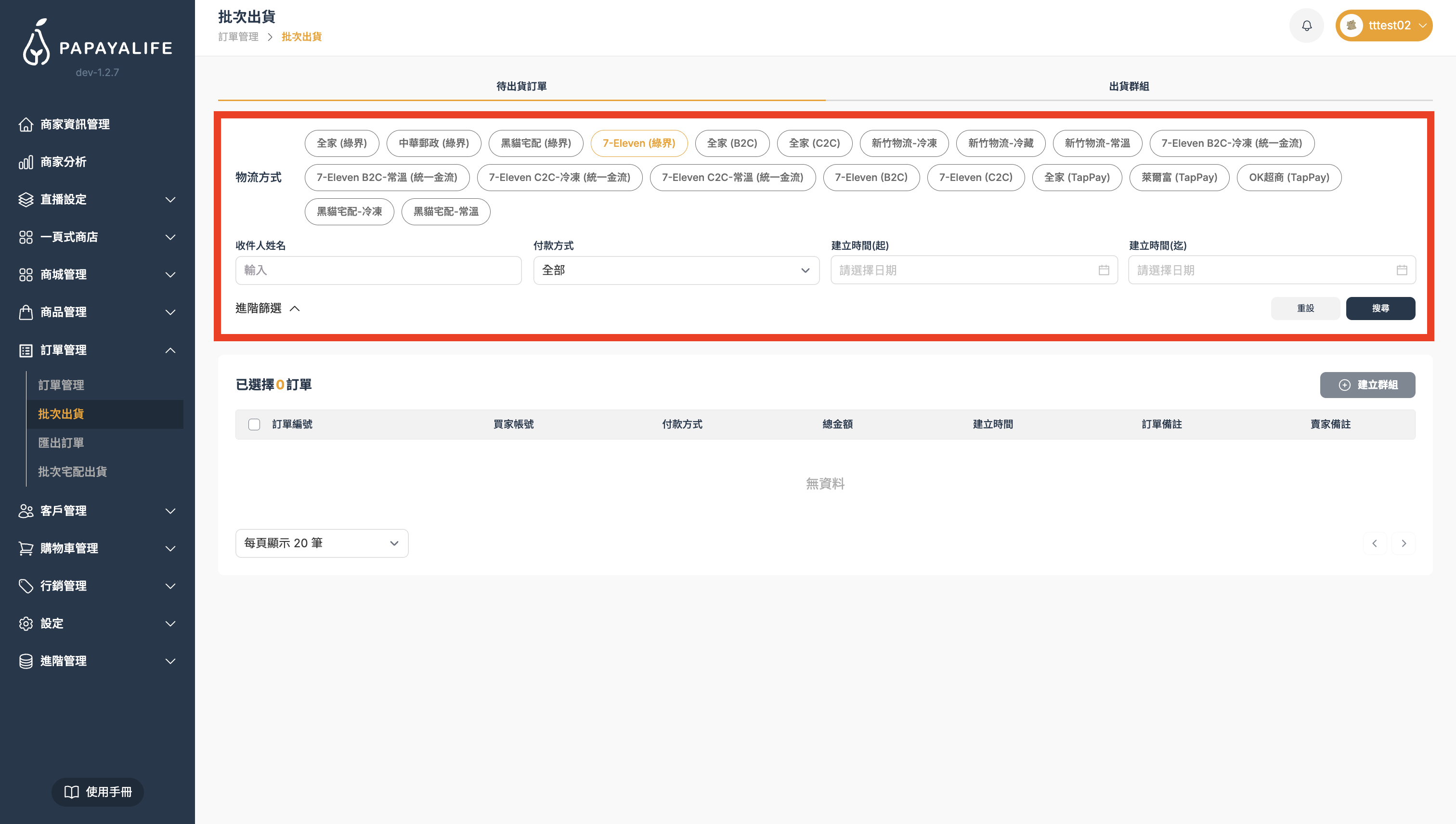Viewport: 1456px width, 824px height.
Task: Open 匯出訂單 in sidebar submenu
Action: [x=61, y=442]
